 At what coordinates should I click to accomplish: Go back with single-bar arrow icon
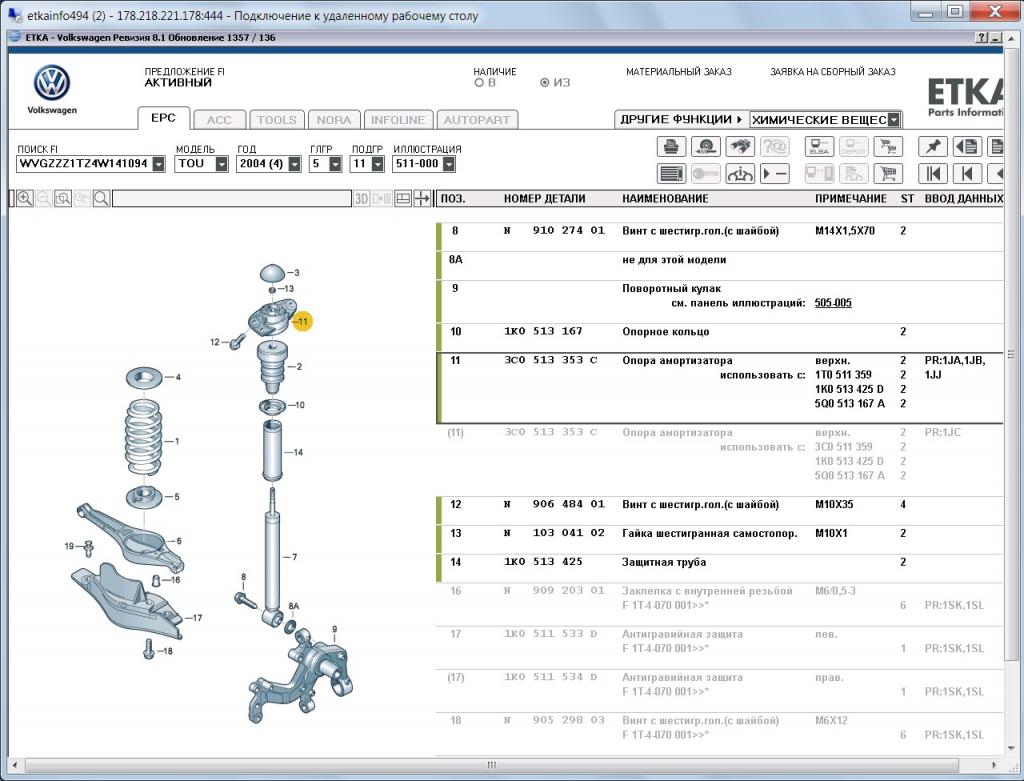pos(967,174)
